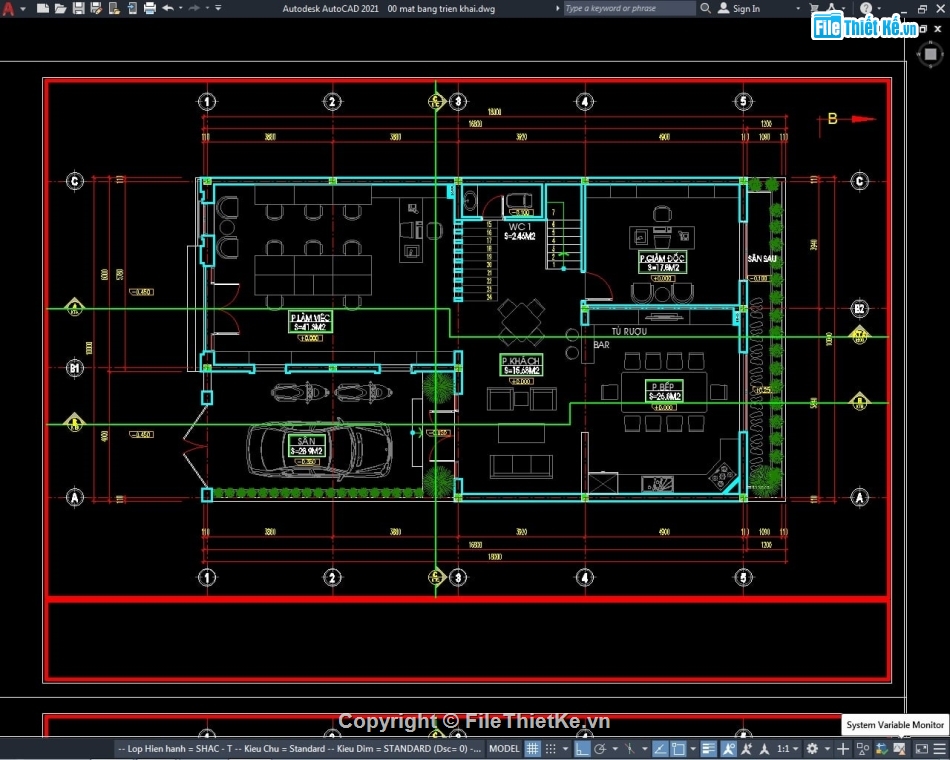
Task: Click the ViewCube in the drawing corner
Action: 930,54
